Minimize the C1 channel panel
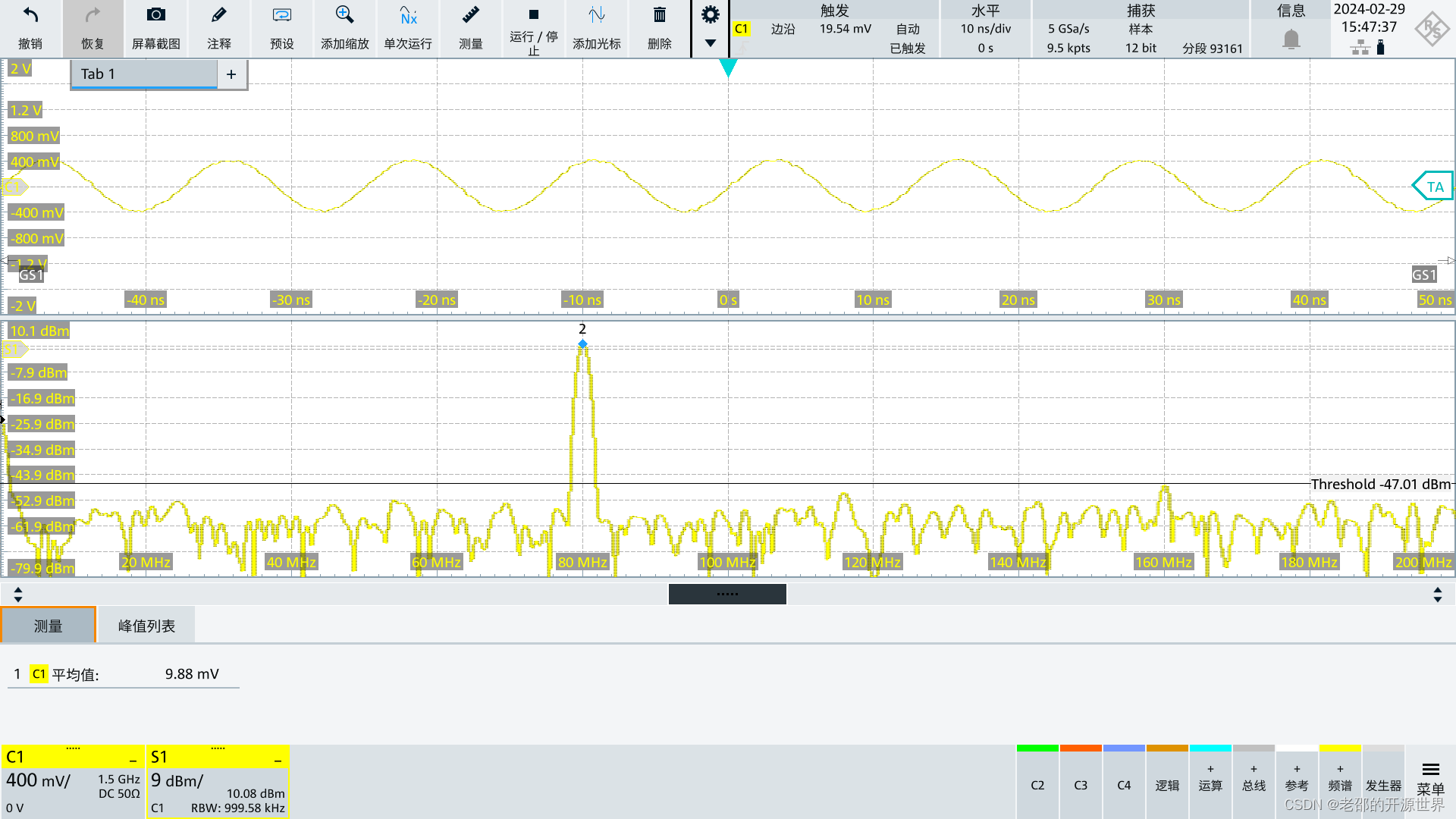Viewport: 1456px width, 819px height. pyautogui.click(x=133, y=759)
